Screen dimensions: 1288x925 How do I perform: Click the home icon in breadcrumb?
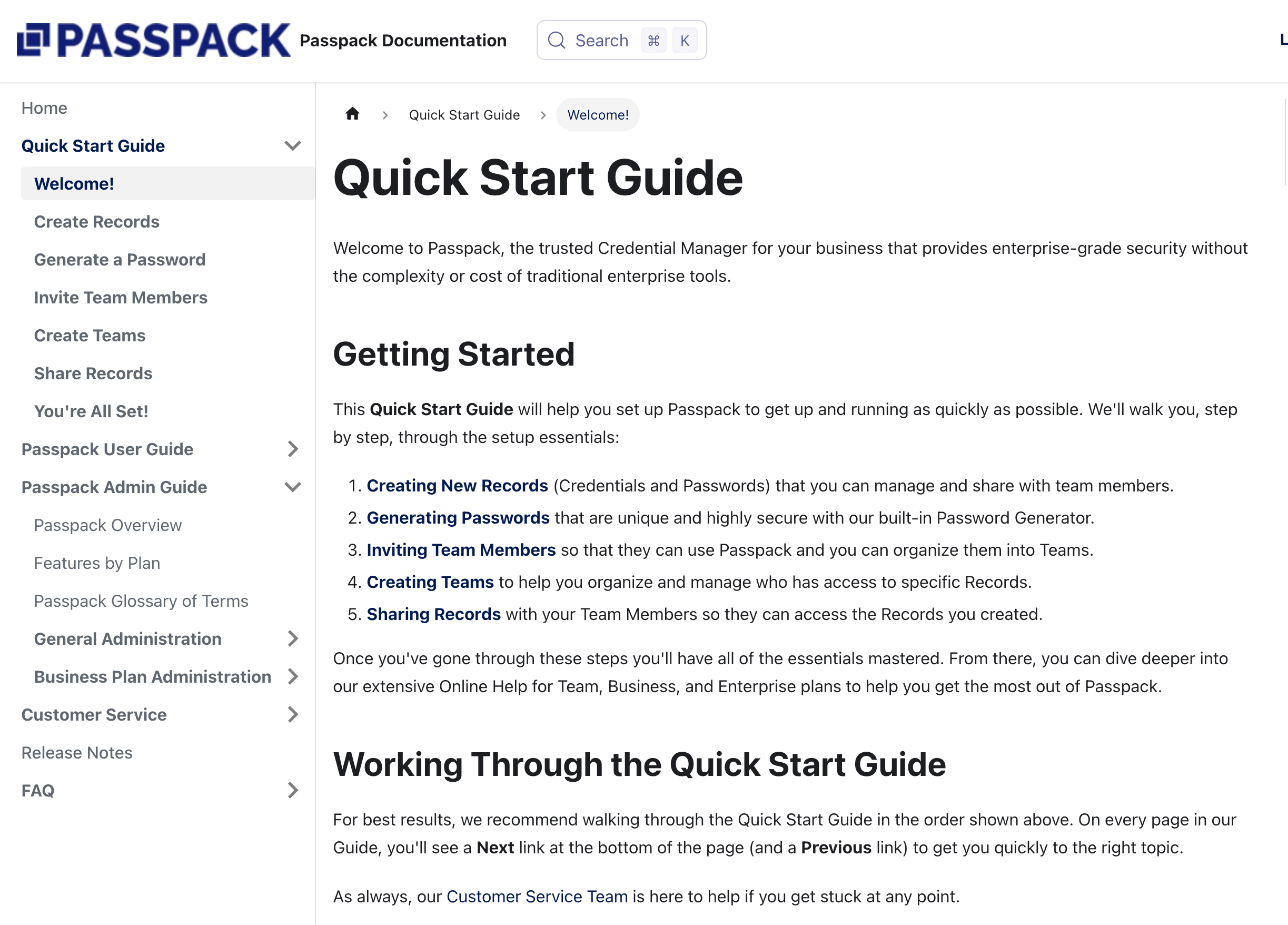(352, 114)
